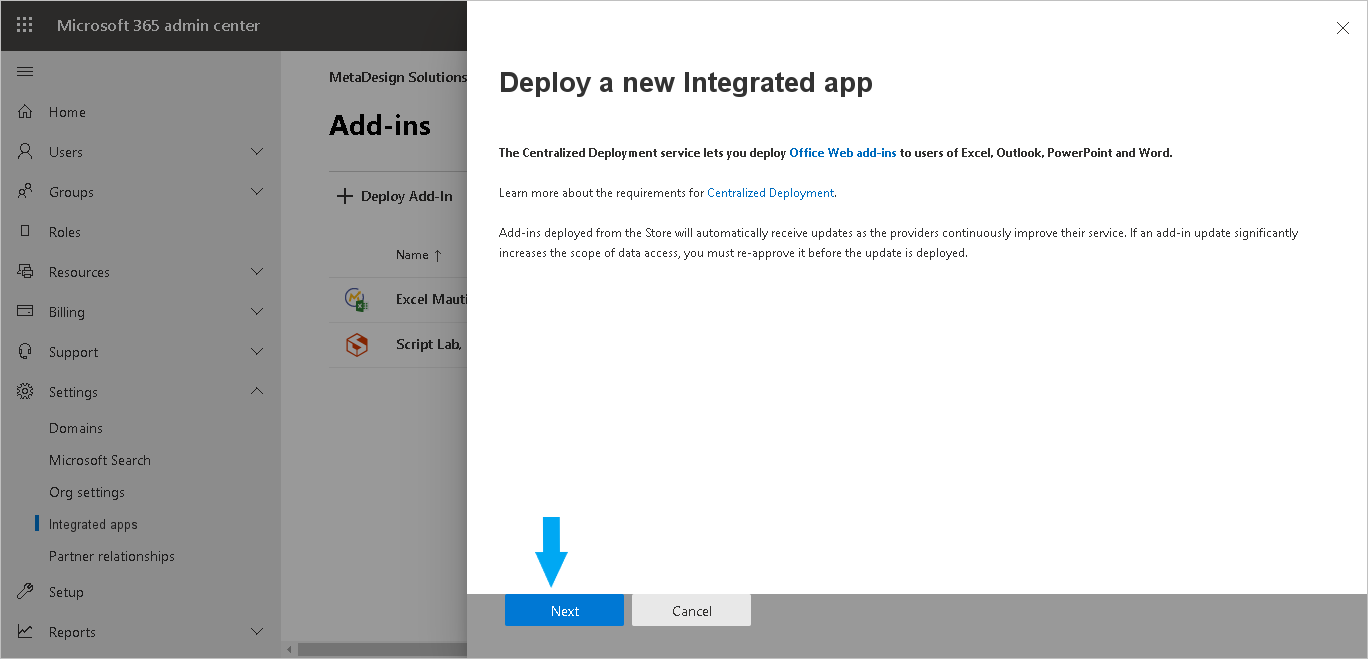Viewport: 1368px width, 659px height.
Task: Expand the Users section chevron
Action: click(257, 151)
